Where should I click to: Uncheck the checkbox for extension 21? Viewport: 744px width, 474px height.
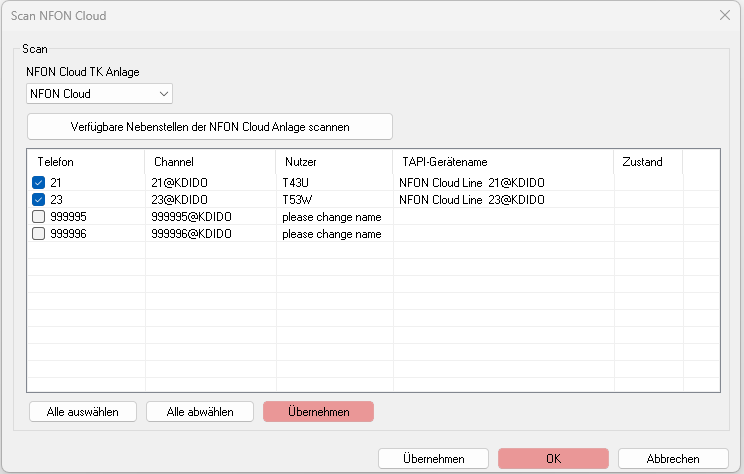click(x=39, y=183)
